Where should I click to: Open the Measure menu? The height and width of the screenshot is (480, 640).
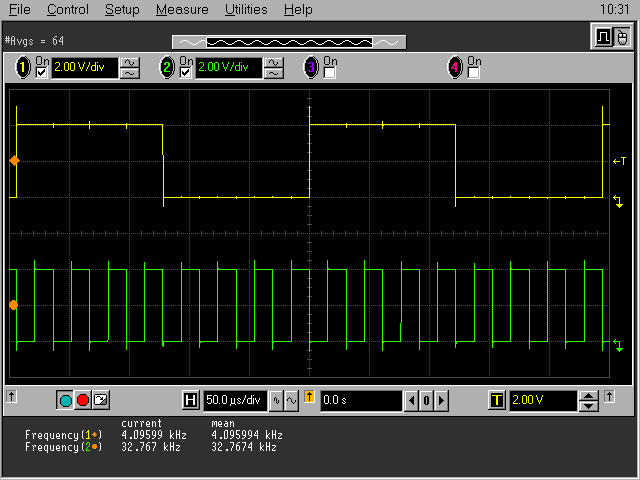point(182,10)
